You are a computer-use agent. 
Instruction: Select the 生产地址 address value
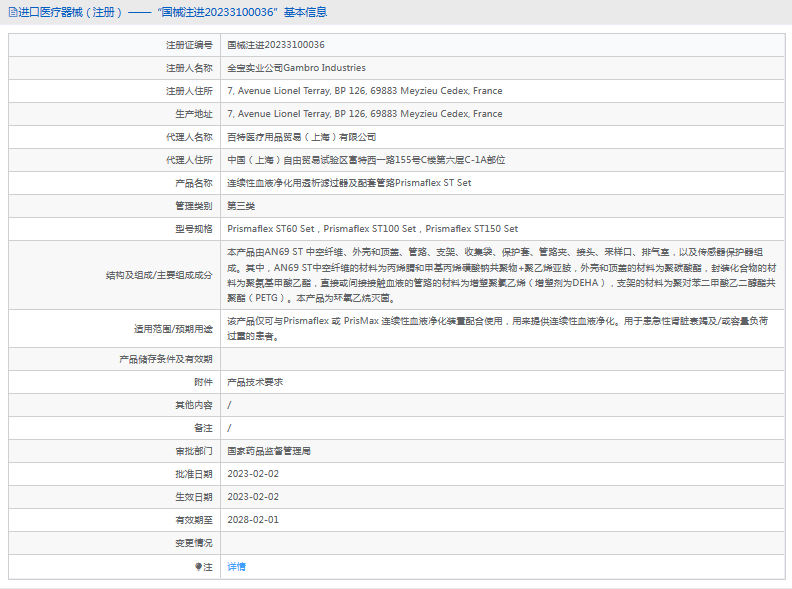[x=365, y=114]
